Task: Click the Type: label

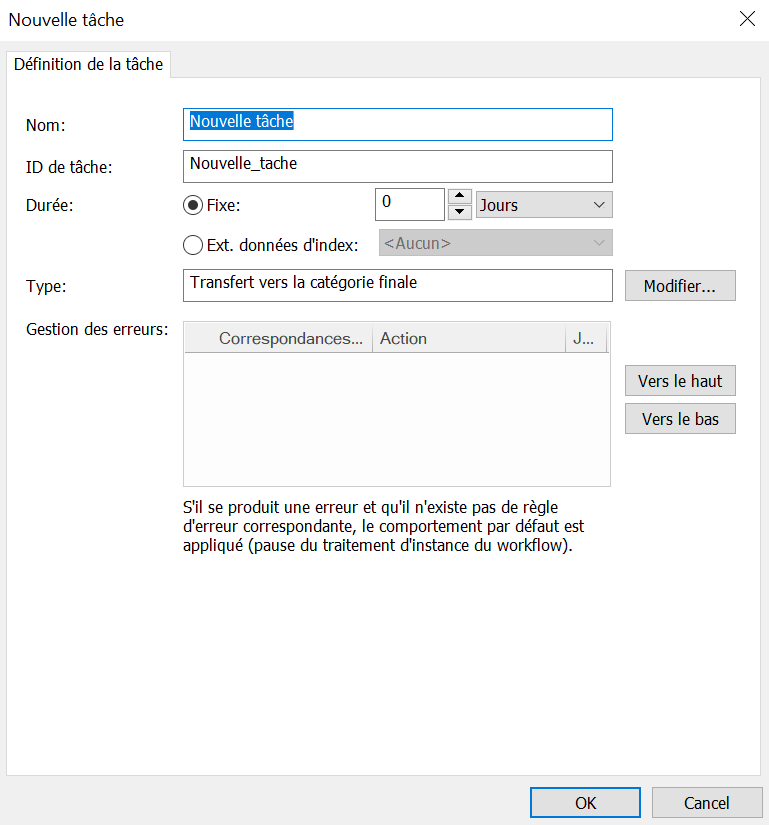Action: pyautogui.click(x=46, y=286)
